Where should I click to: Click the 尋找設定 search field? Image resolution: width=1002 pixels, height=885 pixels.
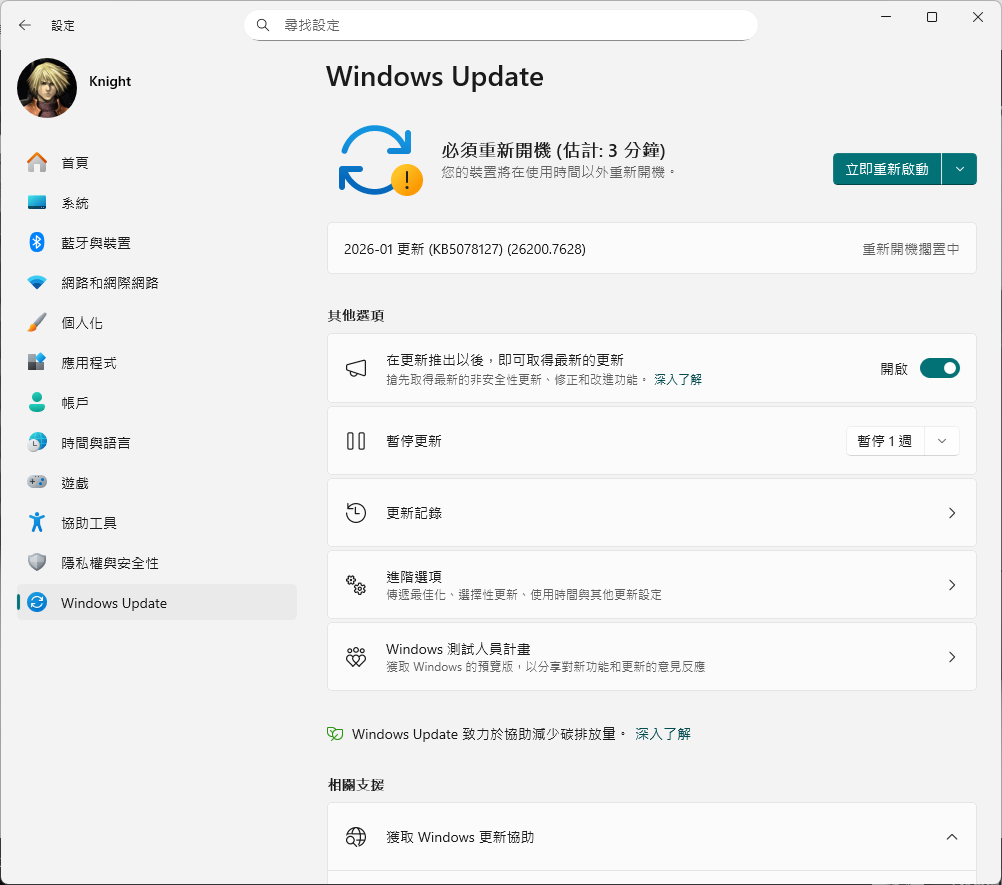point(501,25)
